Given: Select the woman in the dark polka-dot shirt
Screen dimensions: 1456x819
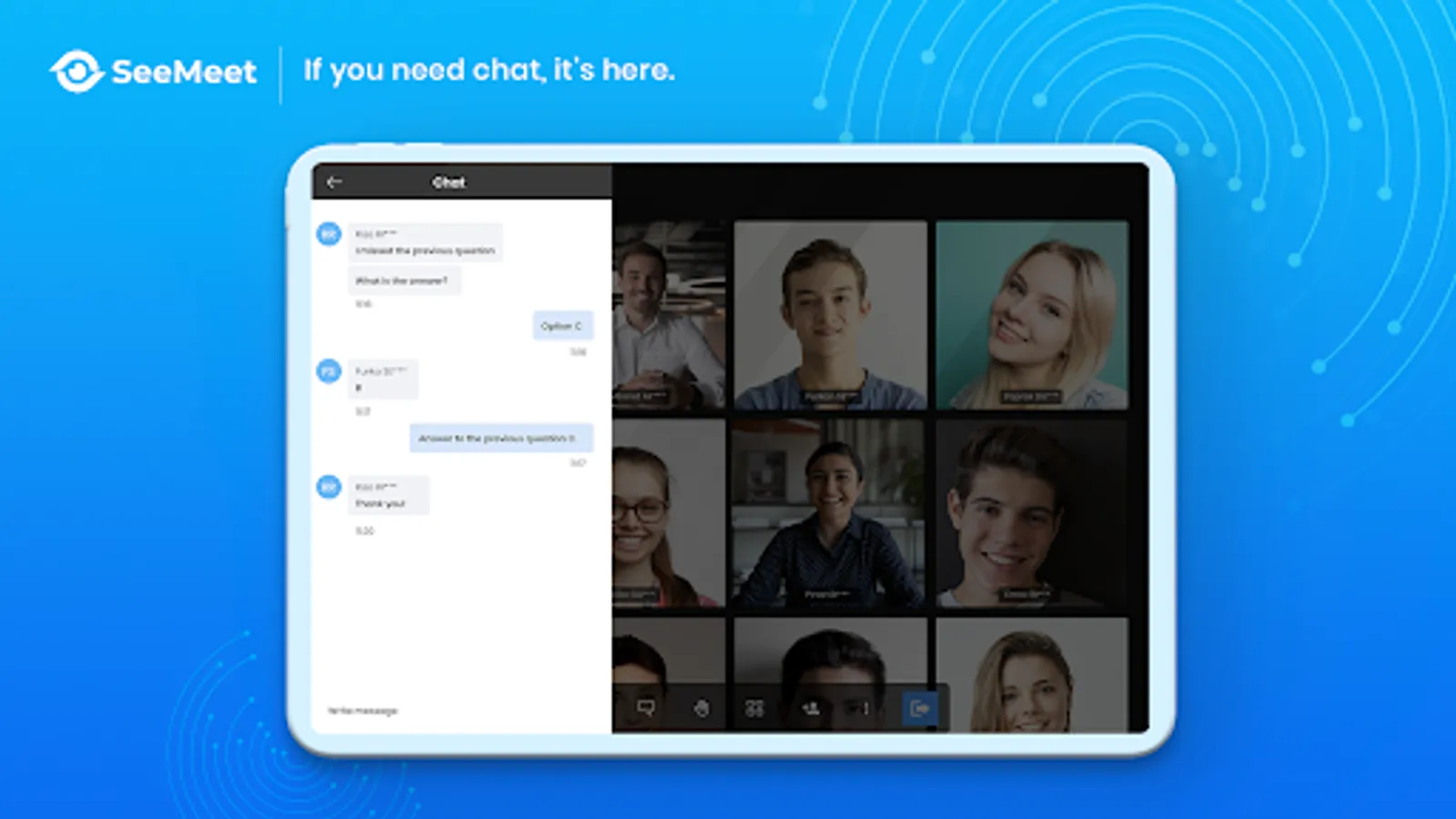Looking at the screenshot, I should (830, 513).
